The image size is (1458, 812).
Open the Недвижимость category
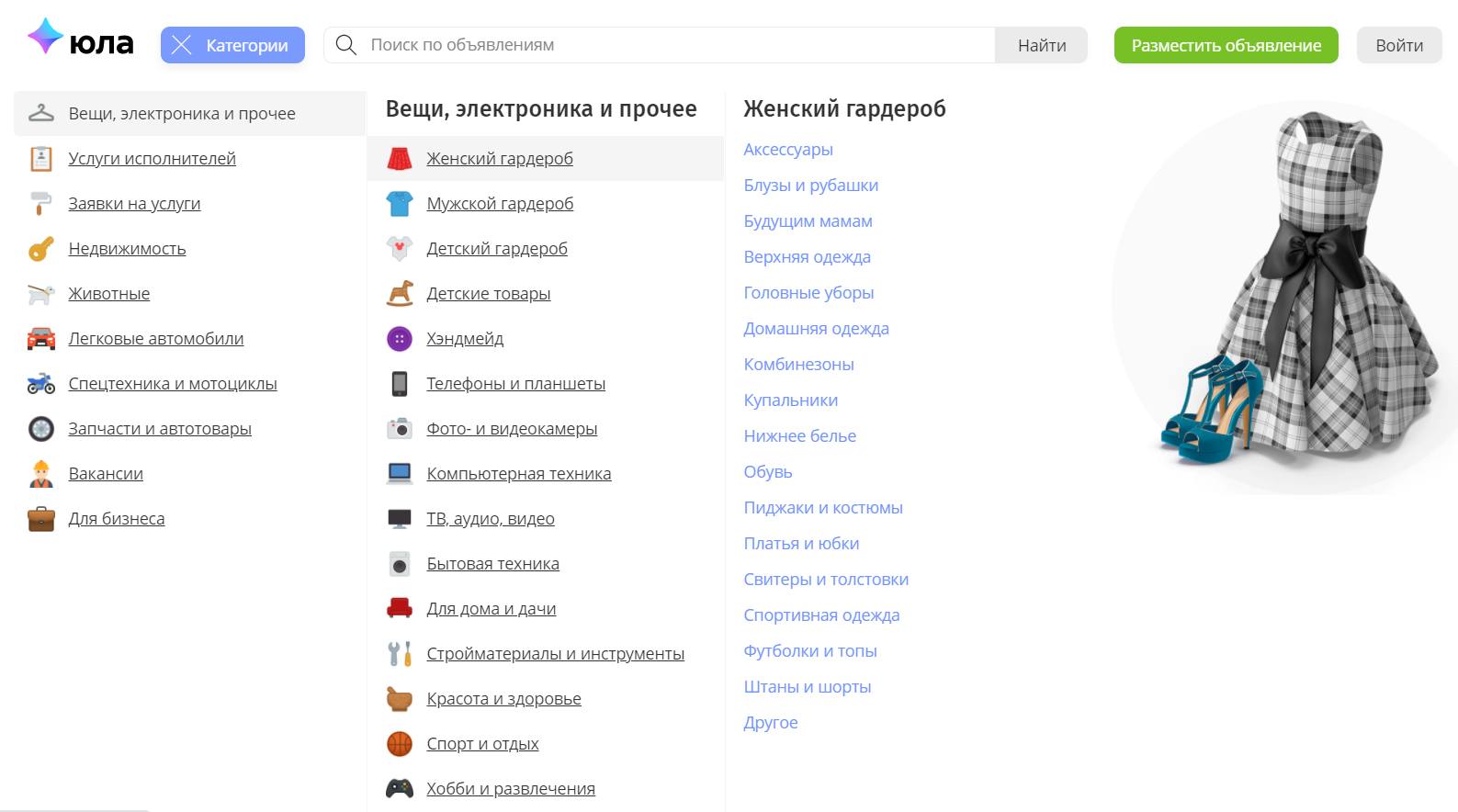pos(127,249)
